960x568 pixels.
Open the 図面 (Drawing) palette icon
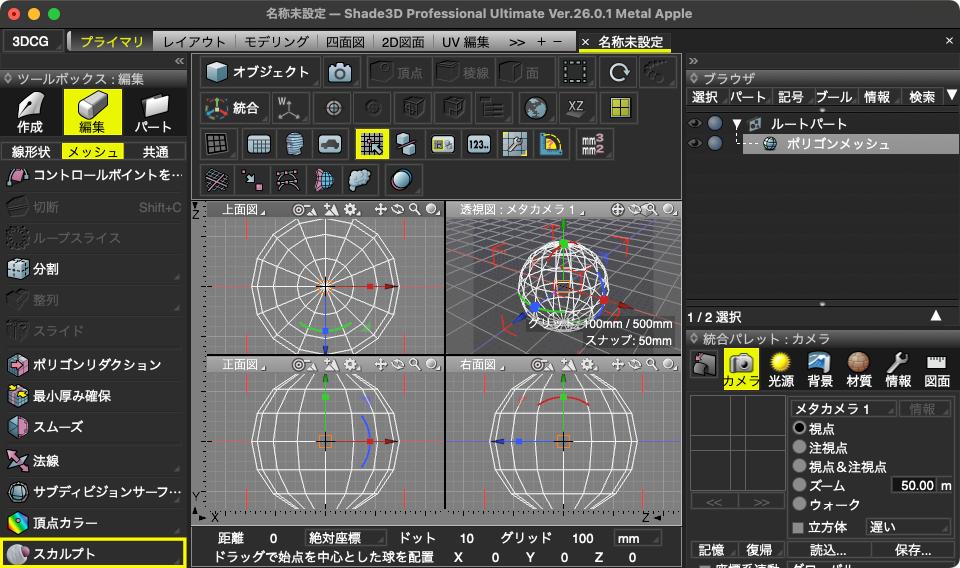click(937, 368)
